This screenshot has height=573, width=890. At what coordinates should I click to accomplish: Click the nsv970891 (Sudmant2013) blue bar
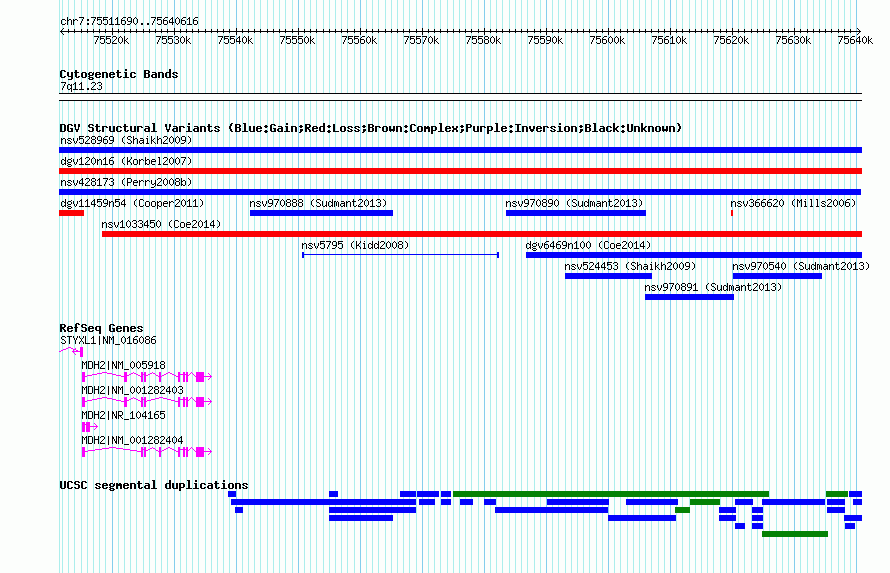tap(689, 297)
